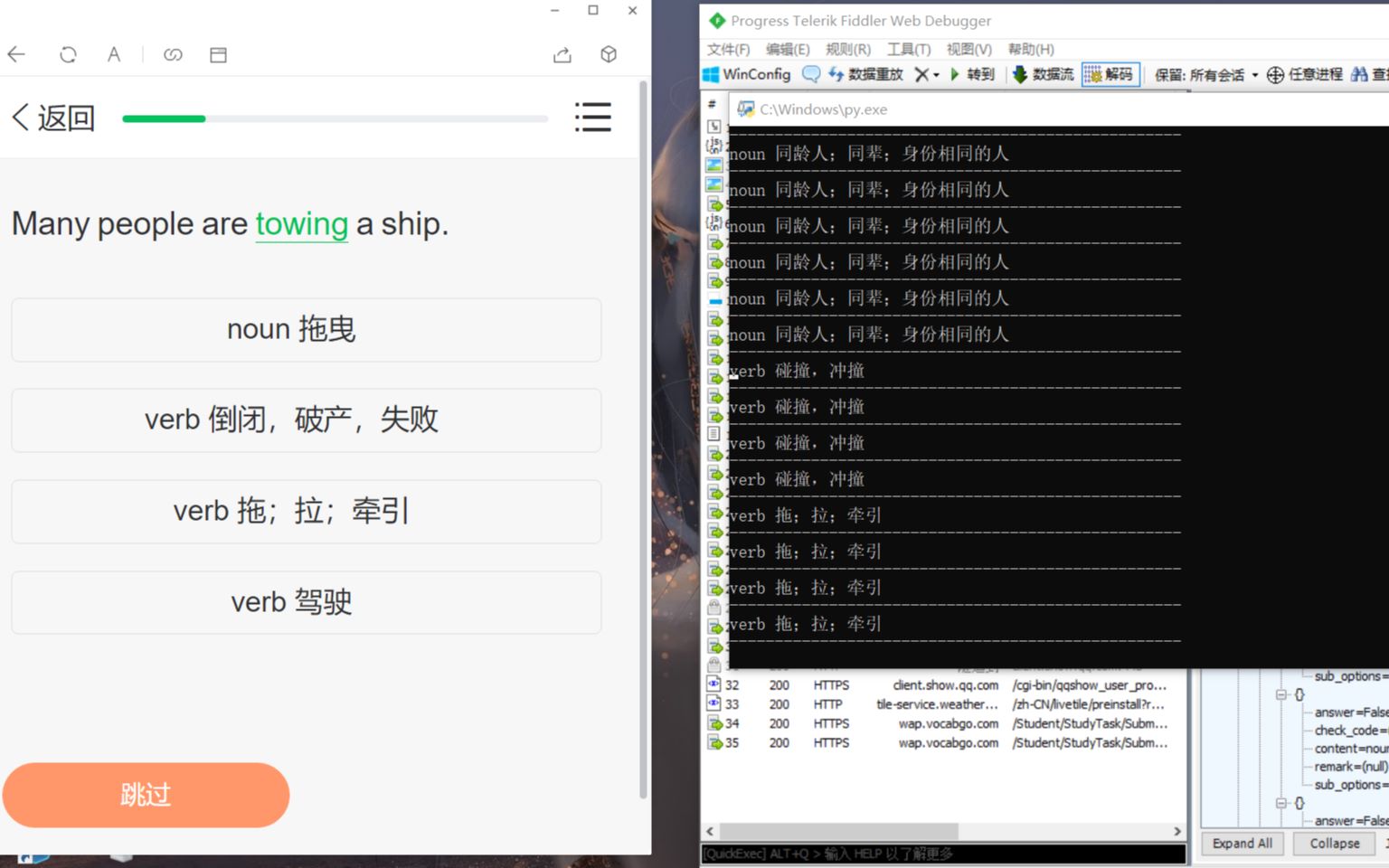Click the copy link icon

[173, 54]
